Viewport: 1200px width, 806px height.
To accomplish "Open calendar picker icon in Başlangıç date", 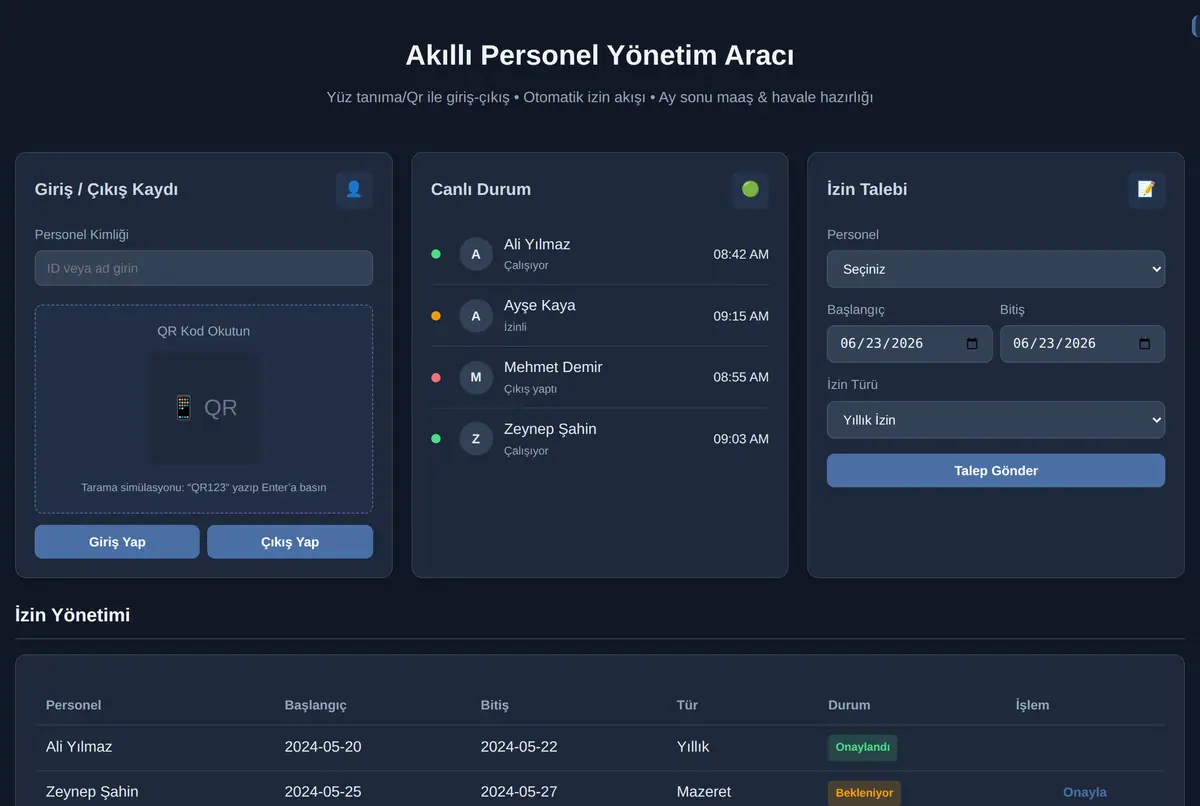I will pos(972,344).
